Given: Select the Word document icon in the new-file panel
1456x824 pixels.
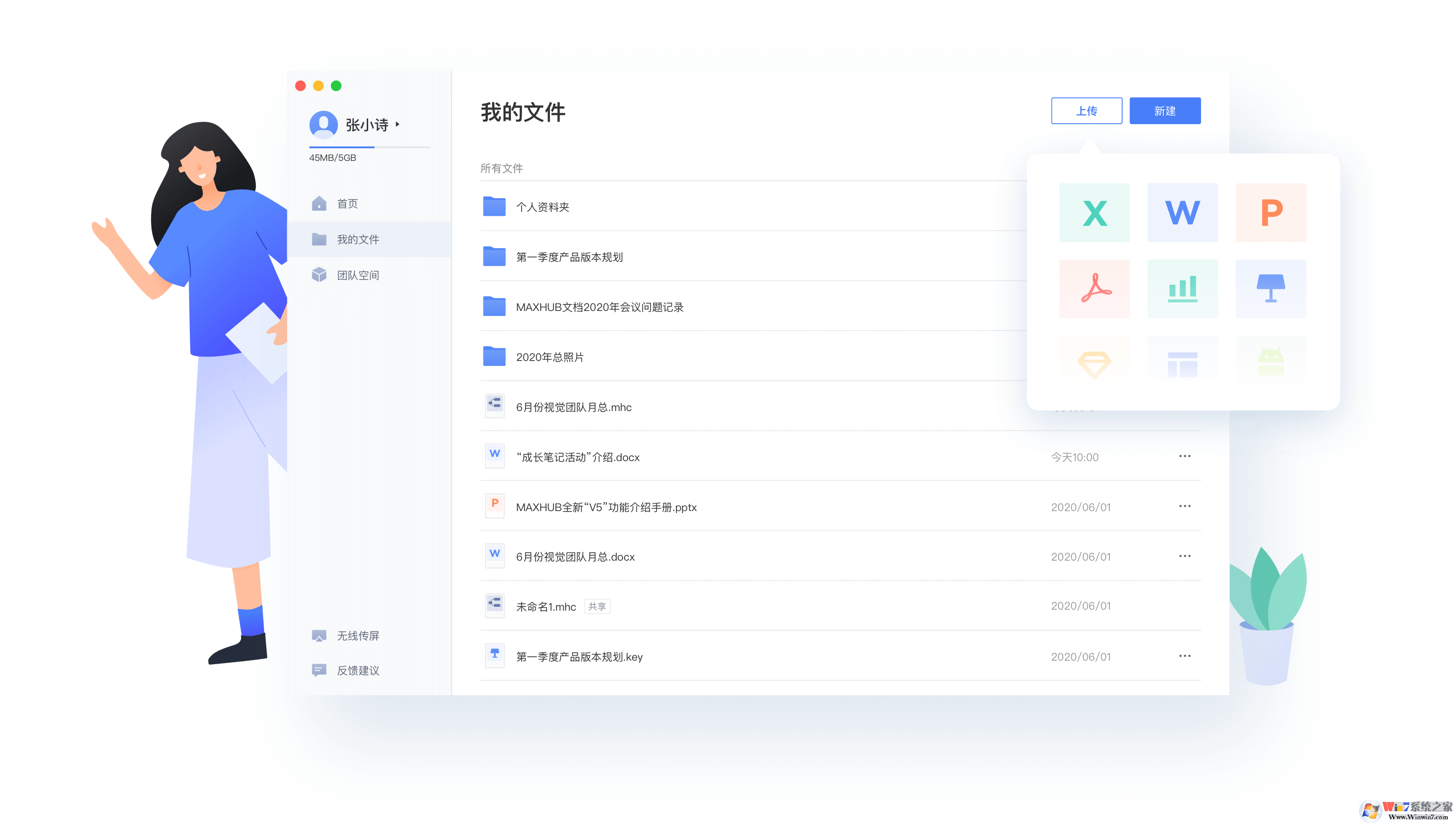Looking at the screenshot, I should pos(1182,212).
